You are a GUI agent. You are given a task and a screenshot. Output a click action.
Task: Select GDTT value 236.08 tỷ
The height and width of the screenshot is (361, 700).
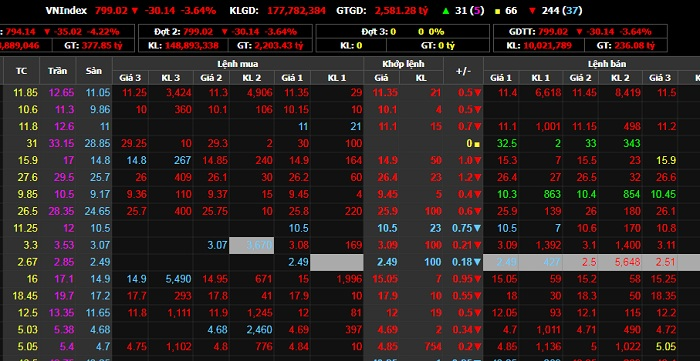[634, 46]
